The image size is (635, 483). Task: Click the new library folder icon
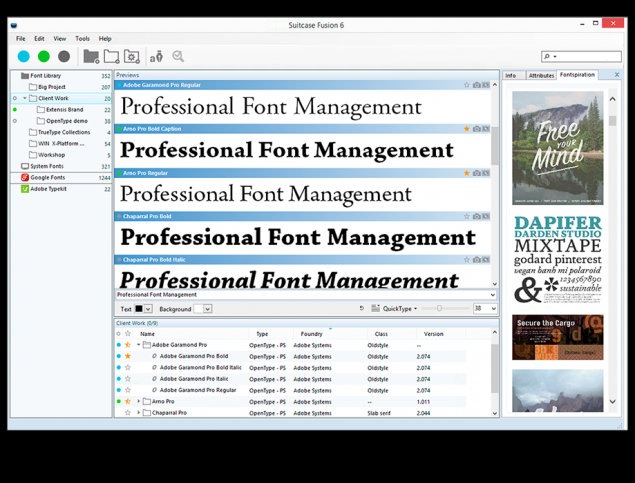point(91,57)
